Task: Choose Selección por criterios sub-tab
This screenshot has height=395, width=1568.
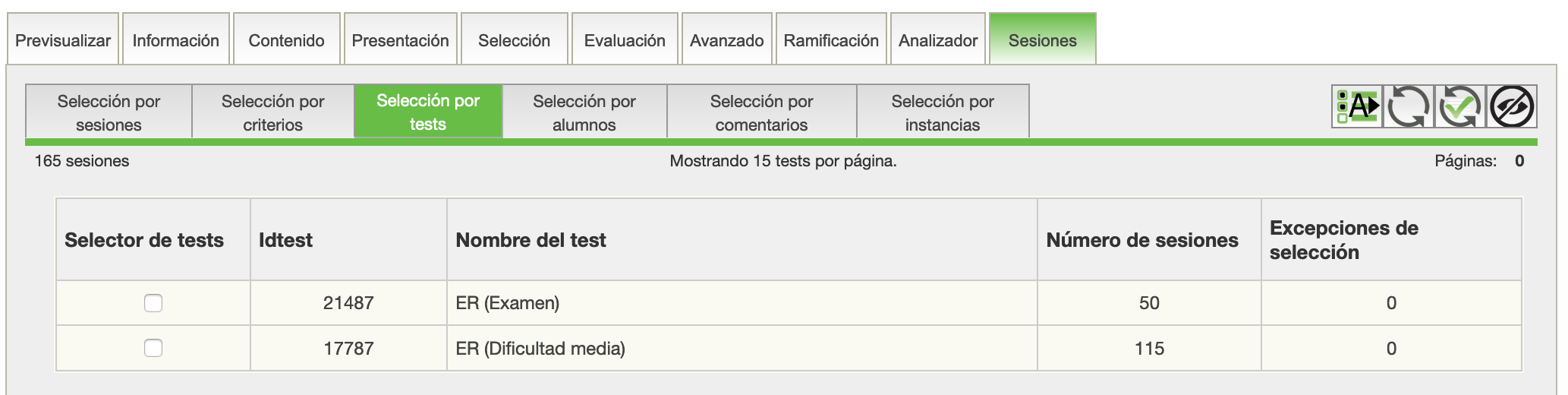Action: coord(272,112)
